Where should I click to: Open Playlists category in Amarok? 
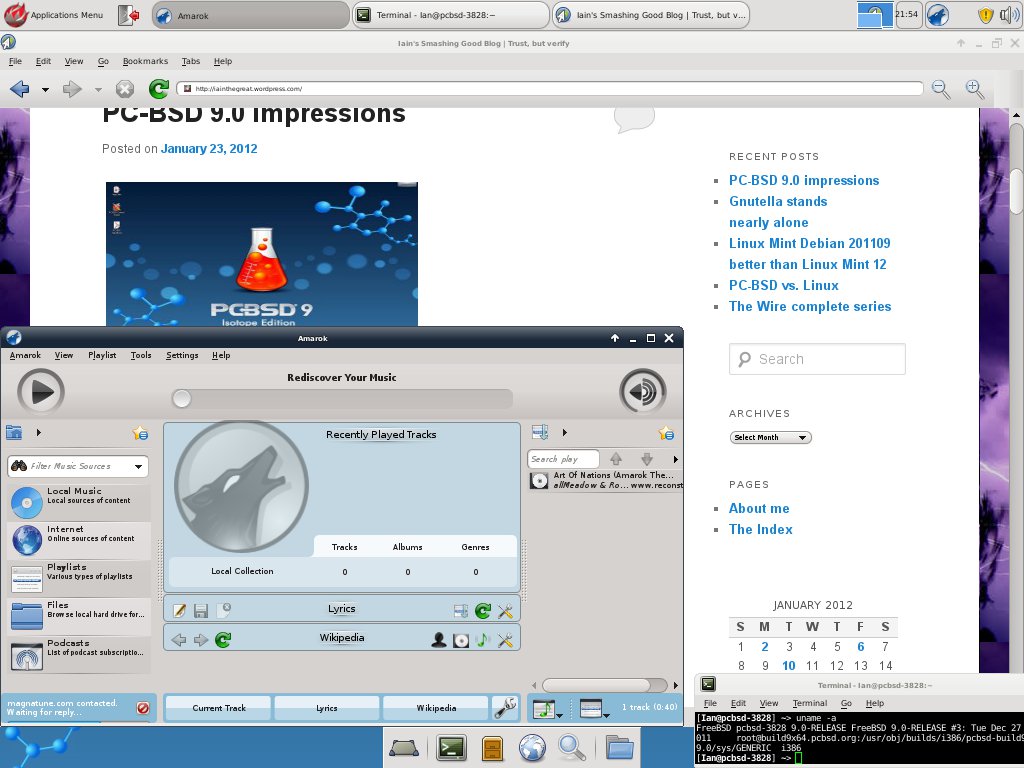coord(79,577)
